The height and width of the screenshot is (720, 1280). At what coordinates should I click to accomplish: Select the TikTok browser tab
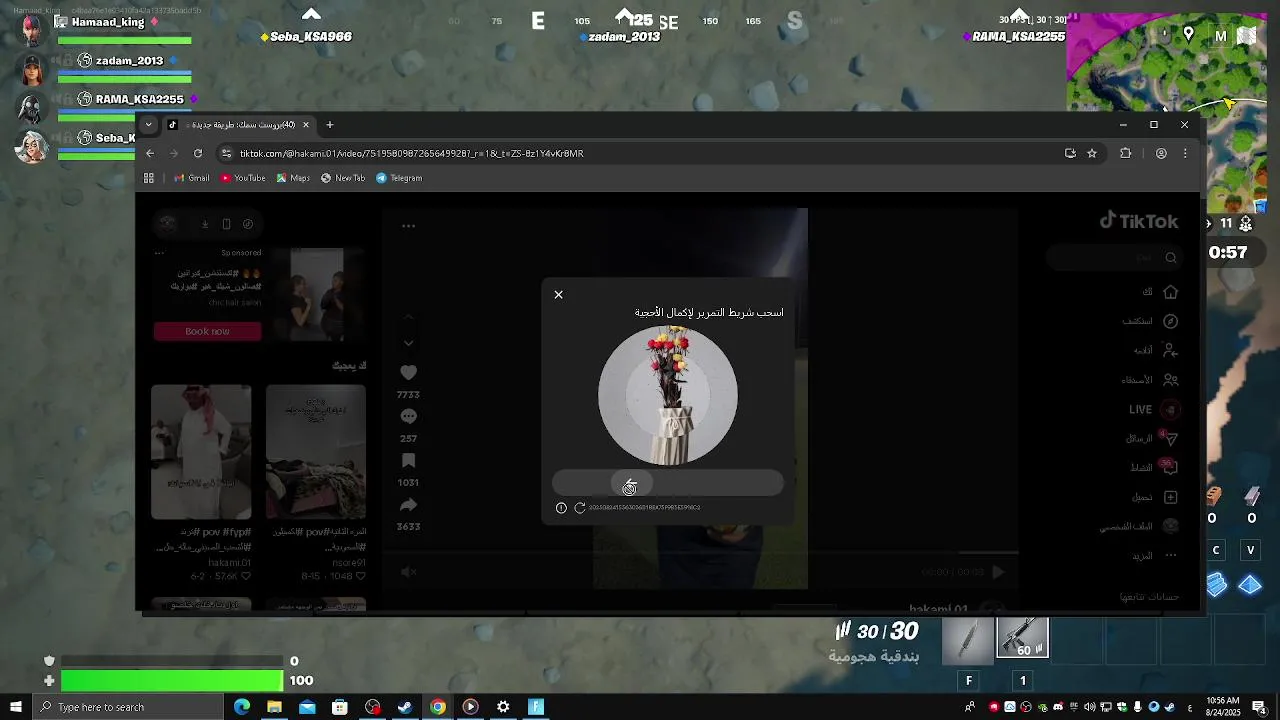coord(238,125)
